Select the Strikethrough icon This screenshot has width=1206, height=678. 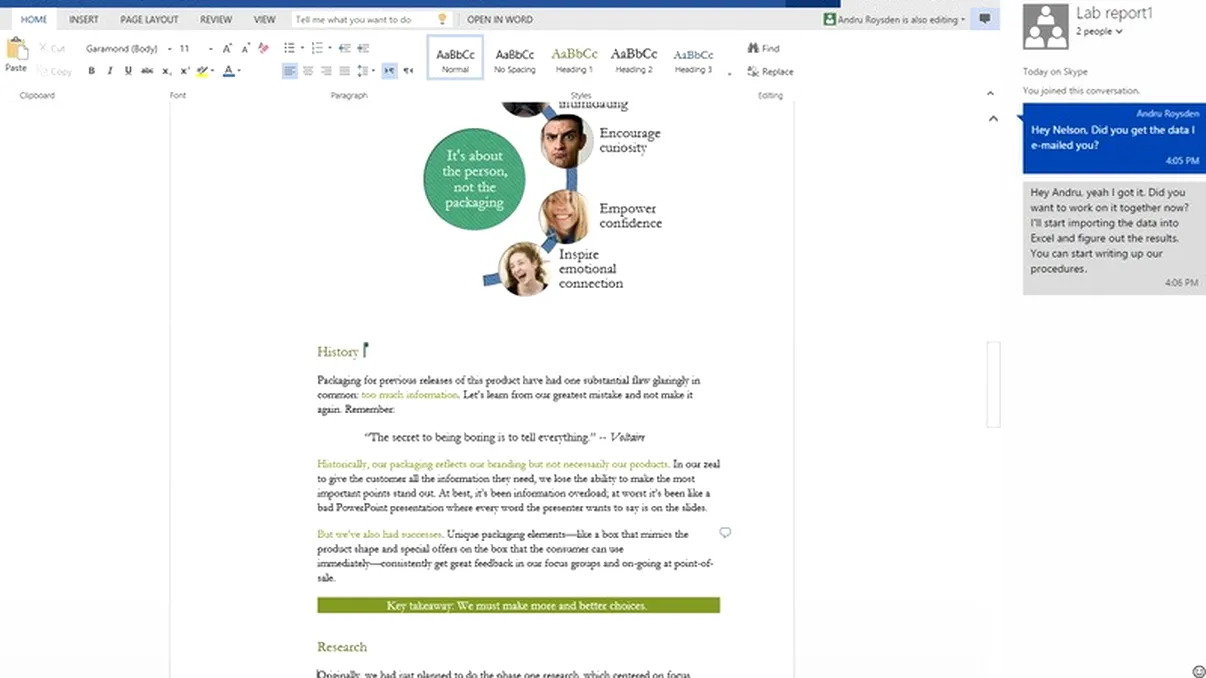tap(147, 70)
